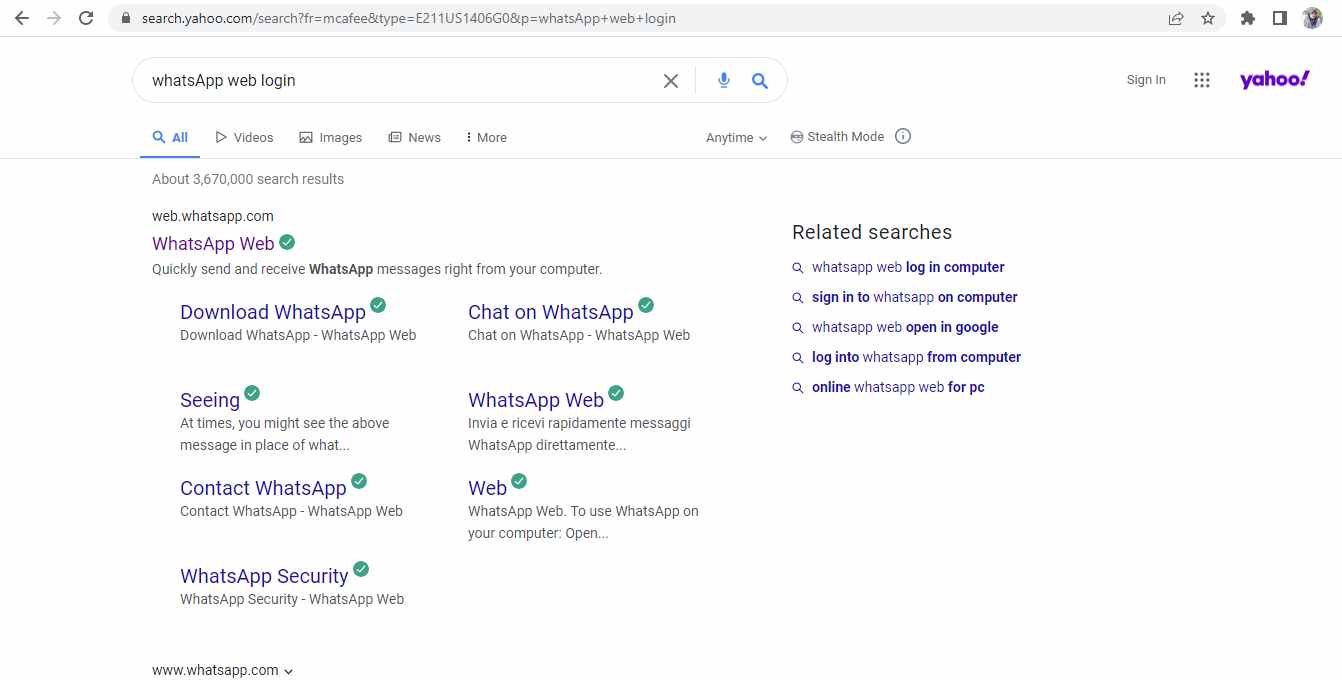Submit search with the magnifier icon
Viewport: 1342px width, 680px height.
pos(760,81)
